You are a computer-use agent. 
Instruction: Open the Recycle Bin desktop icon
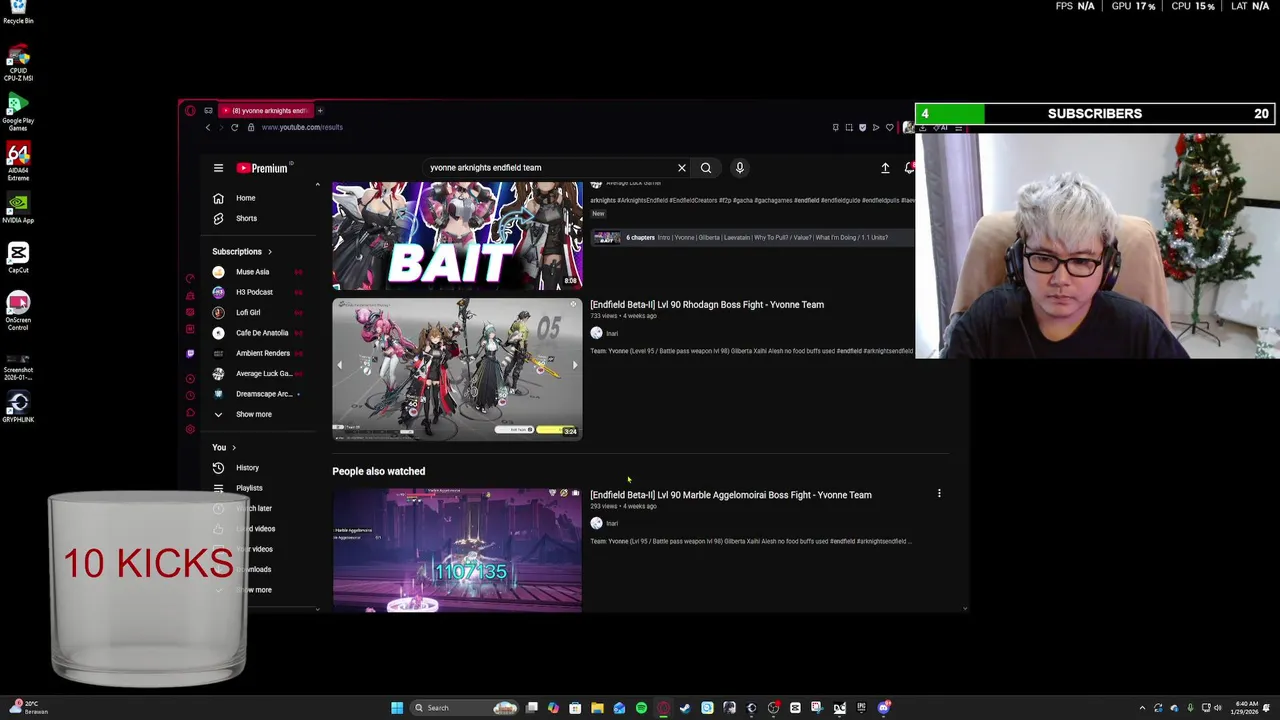coord(18,12)
